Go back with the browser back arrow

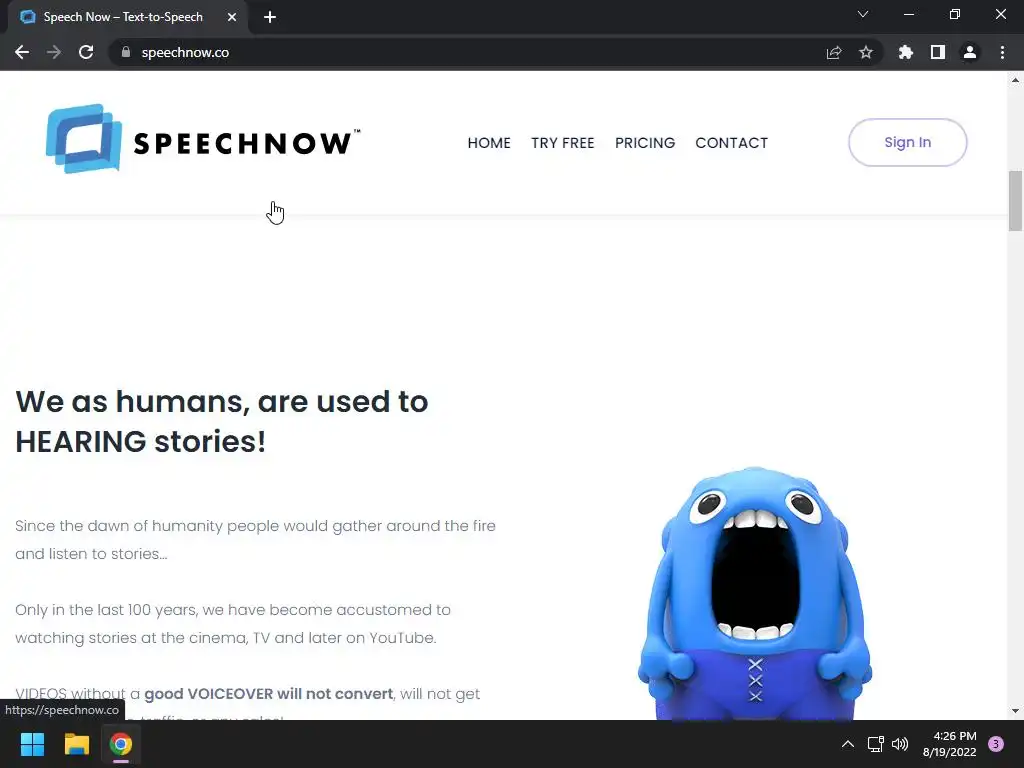click(22, 52)
